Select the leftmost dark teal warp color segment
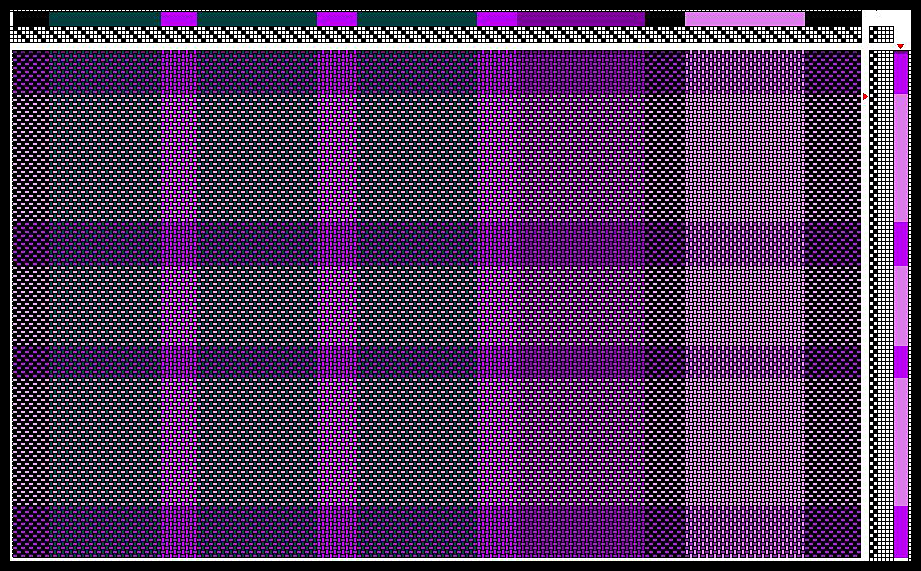The width and height of the screenshot is (921, 571). pos(105,19)
